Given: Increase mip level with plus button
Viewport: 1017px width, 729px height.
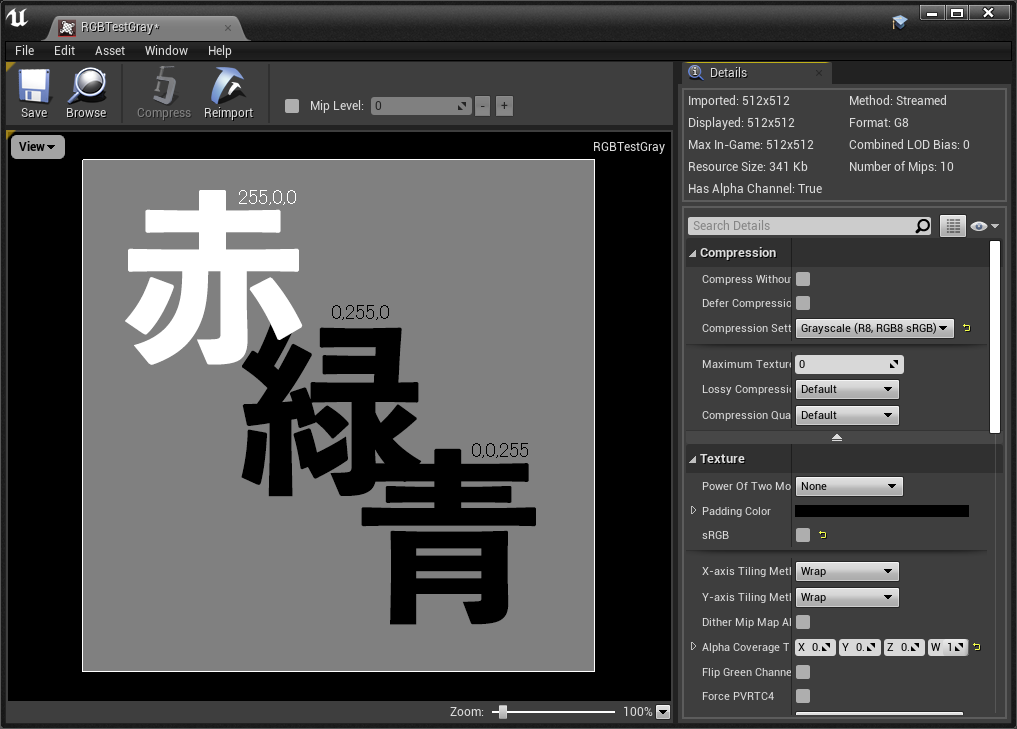Looking at the screenshot, I should click(505, 106).
